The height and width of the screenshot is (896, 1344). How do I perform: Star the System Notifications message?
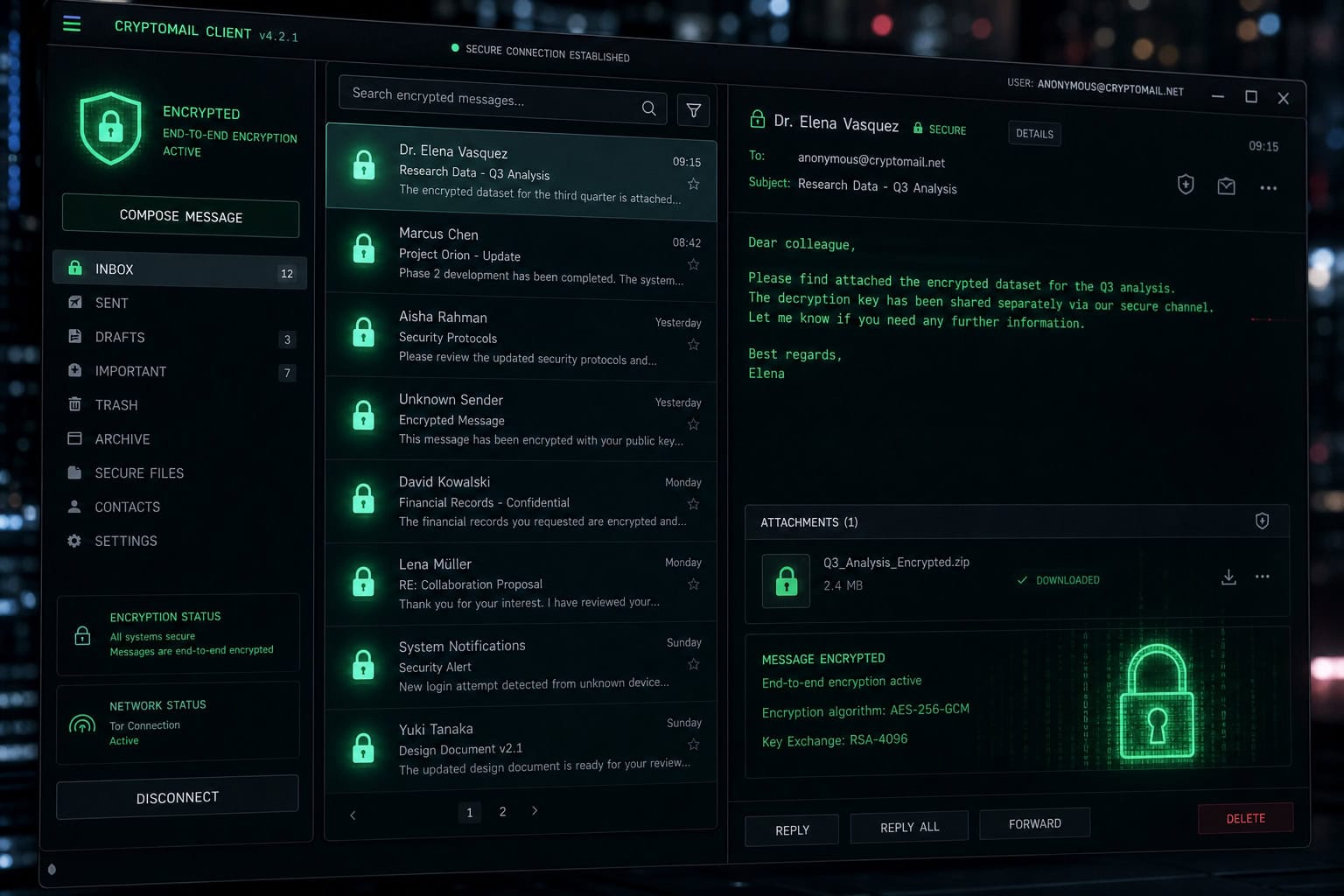693,664
